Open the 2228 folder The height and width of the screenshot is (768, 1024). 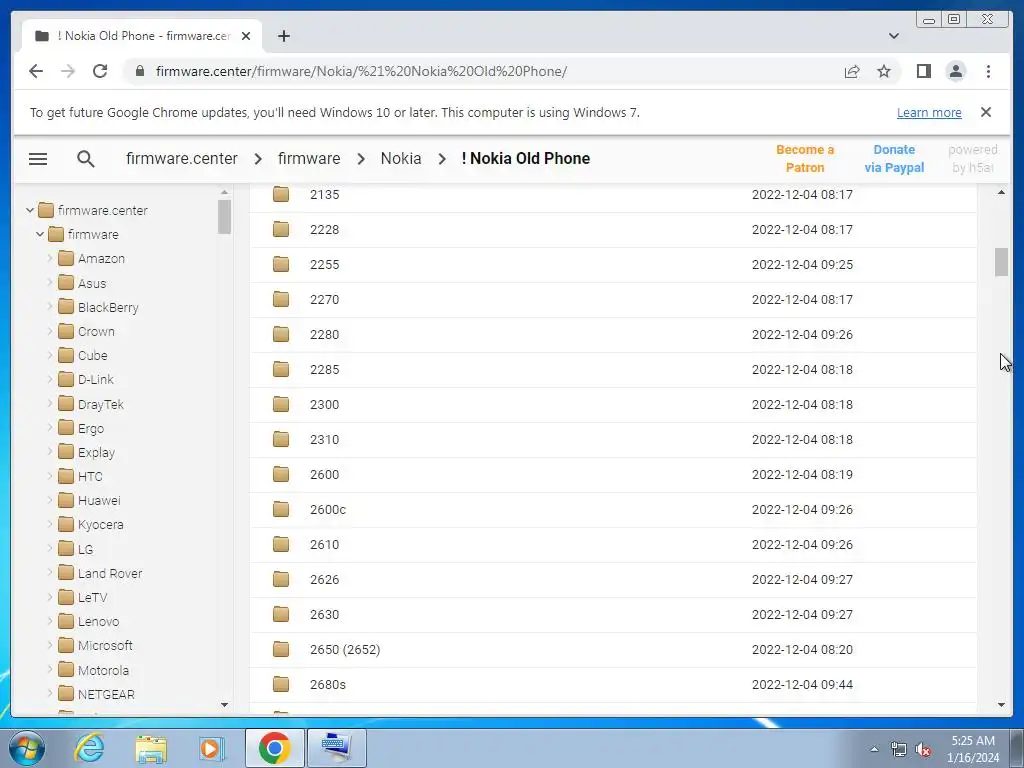coord(613,230)
